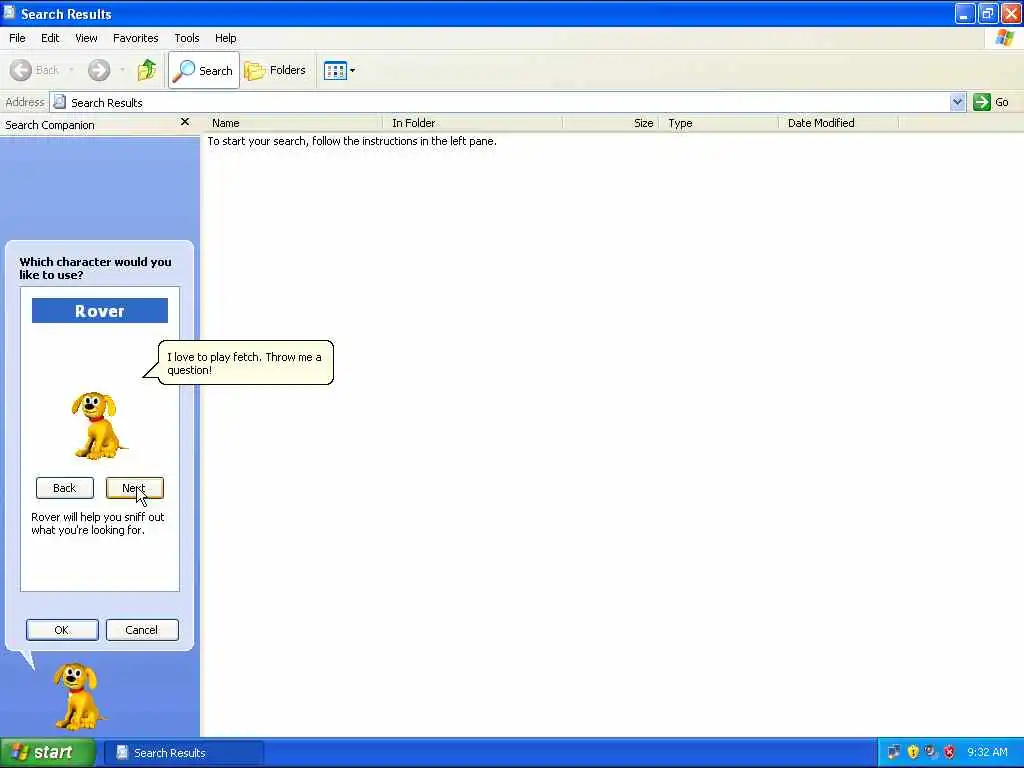The width and height of the screenshot is (1024, 768).
Task: Select Search Results taskbar button
Action: pos(184,752)
